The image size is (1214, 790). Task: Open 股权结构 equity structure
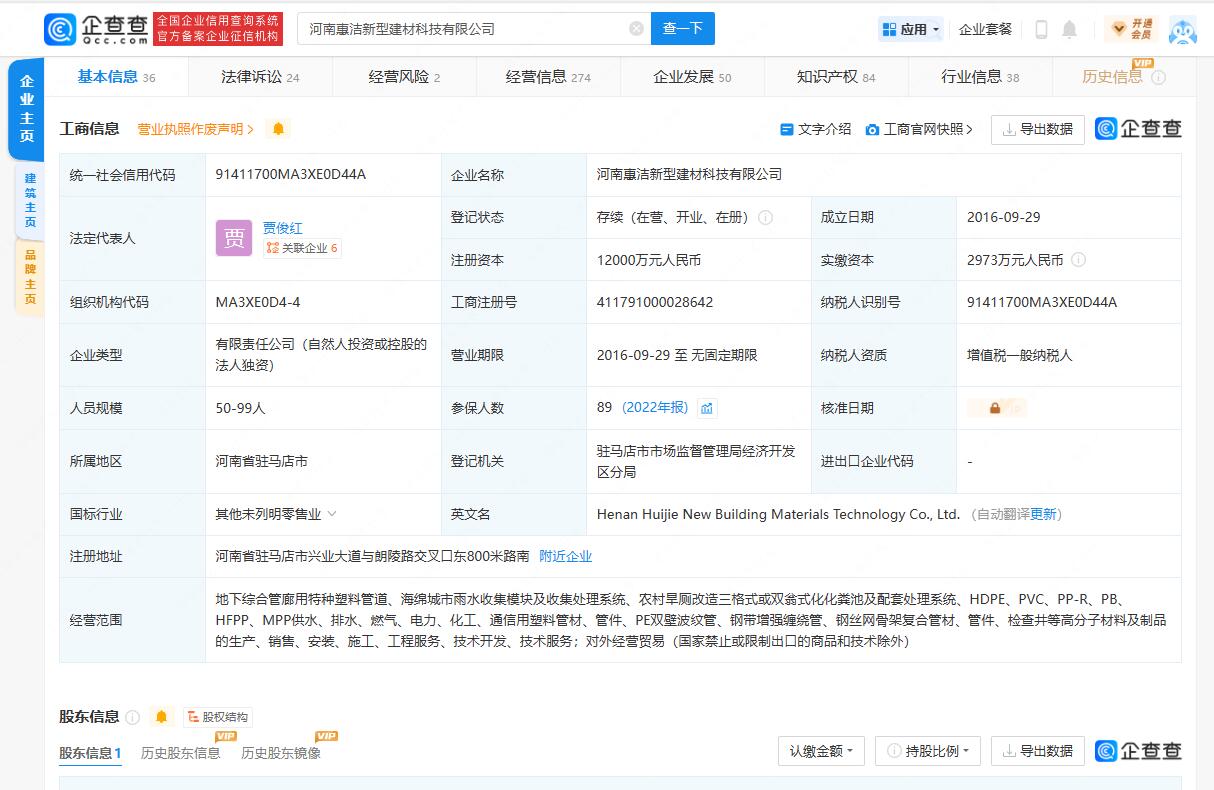tap(217, 717)
